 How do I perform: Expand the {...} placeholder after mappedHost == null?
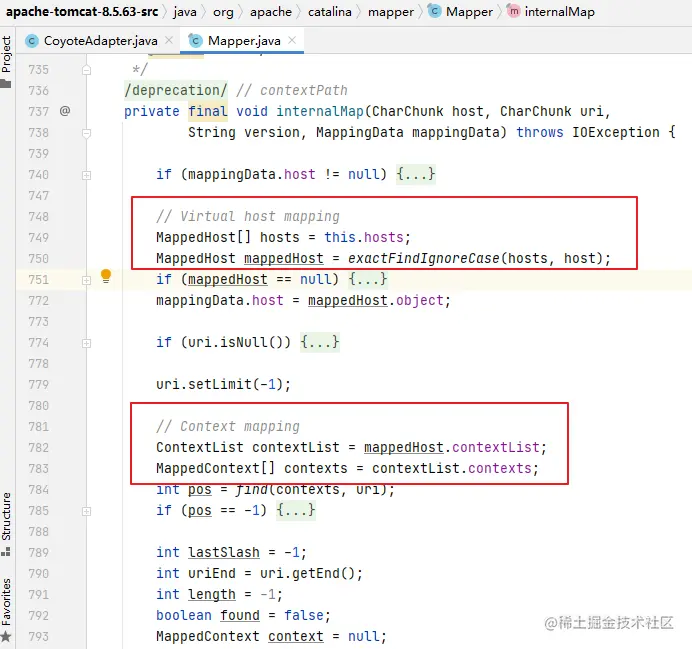pos(368,278)
